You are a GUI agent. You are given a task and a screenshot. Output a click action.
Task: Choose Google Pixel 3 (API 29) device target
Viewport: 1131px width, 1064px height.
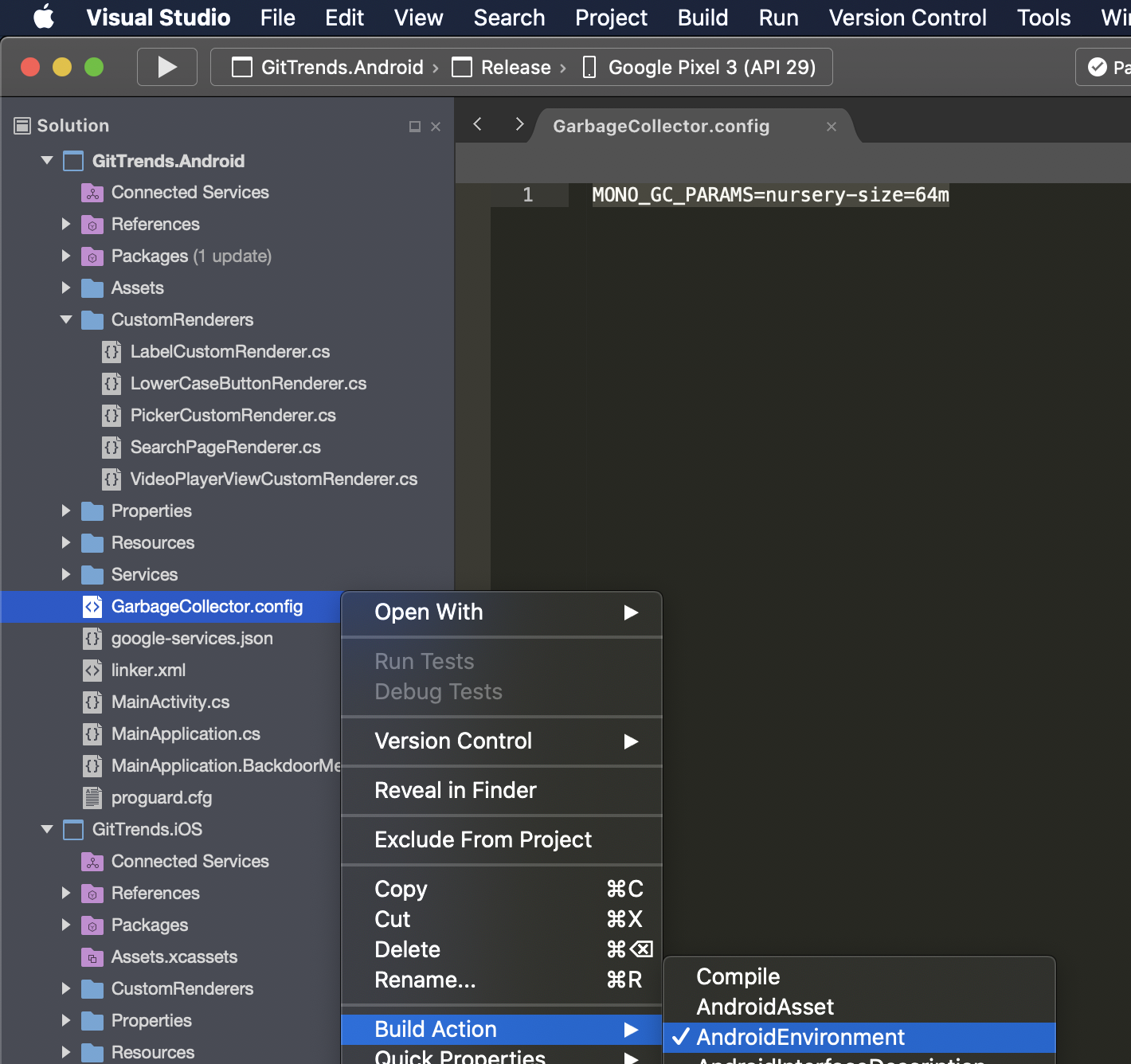699,68
